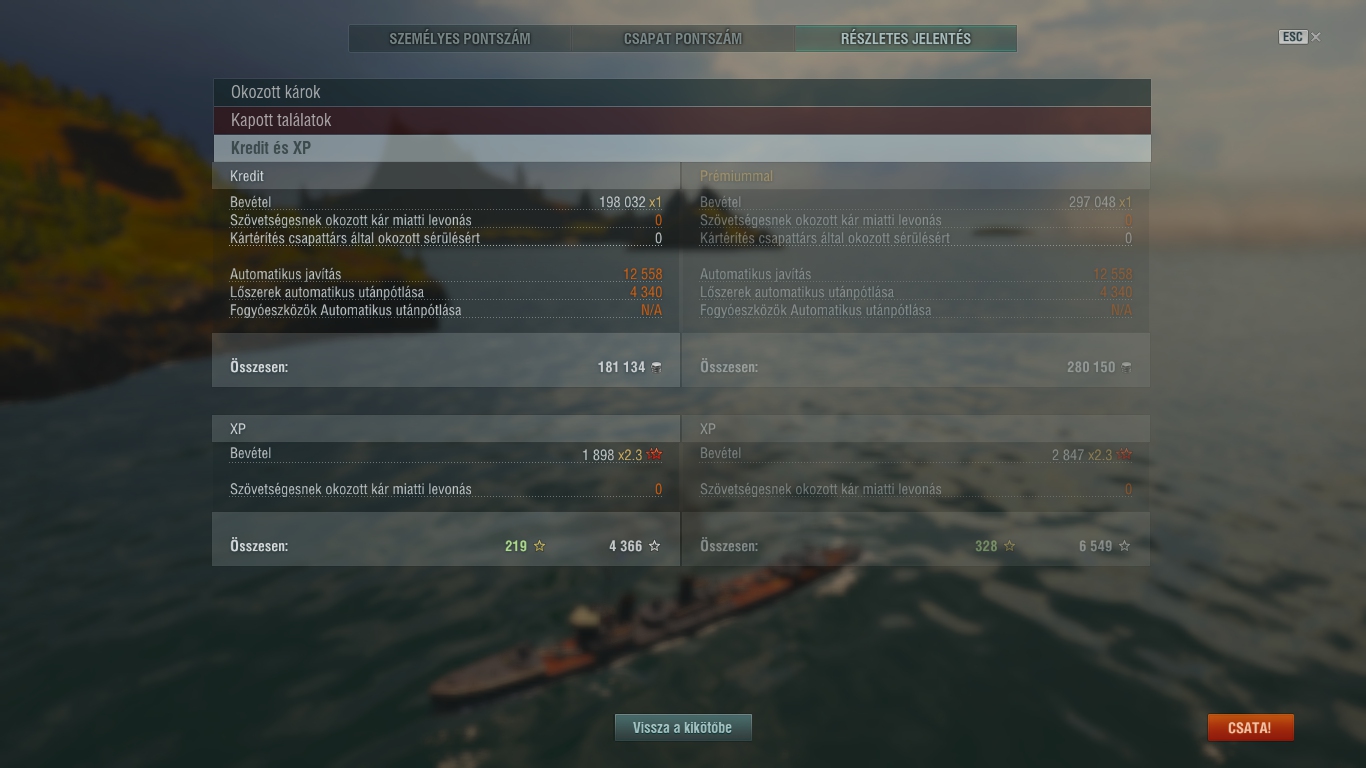Select the Részletes jelentés tab
This screenshot has width=1366, height=768.
tap(906, 39)
